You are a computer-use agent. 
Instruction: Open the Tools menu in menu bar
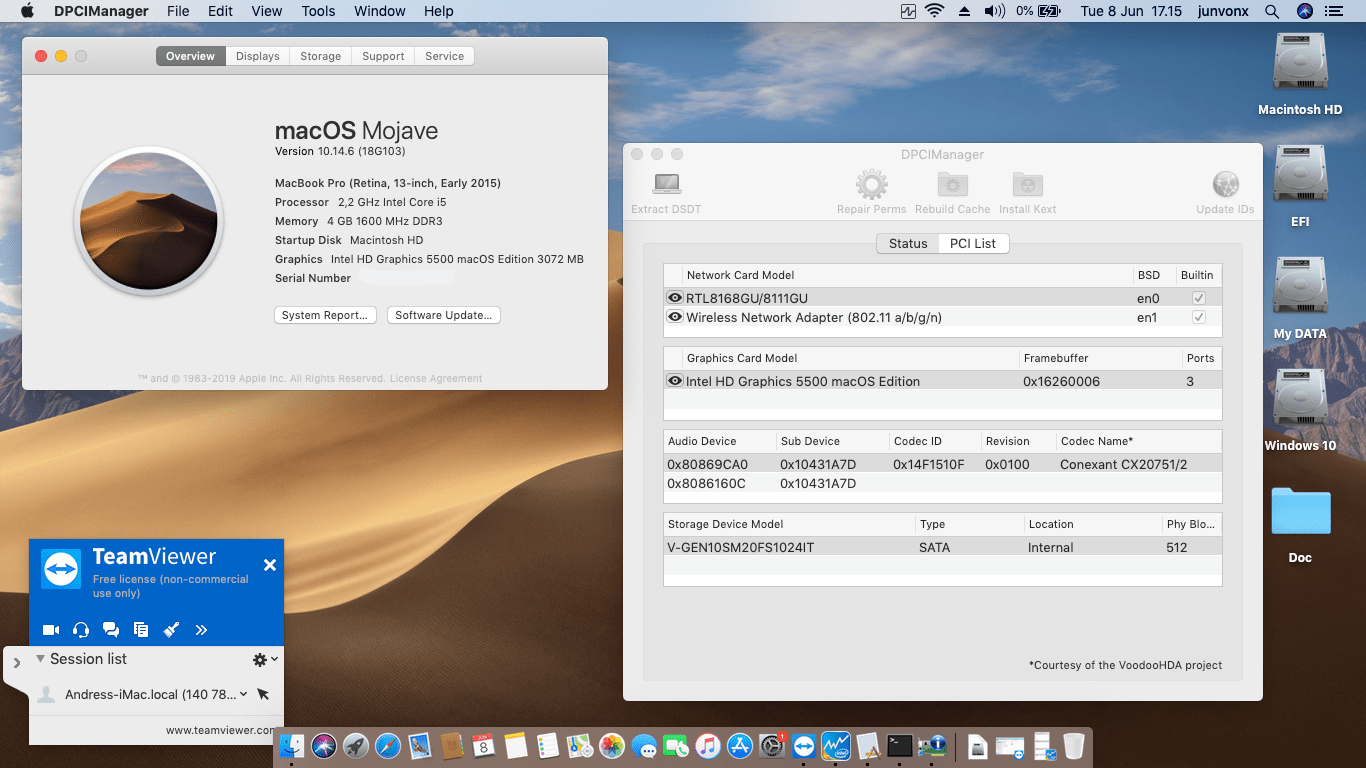pyautogui.click(x=318, y=11)
